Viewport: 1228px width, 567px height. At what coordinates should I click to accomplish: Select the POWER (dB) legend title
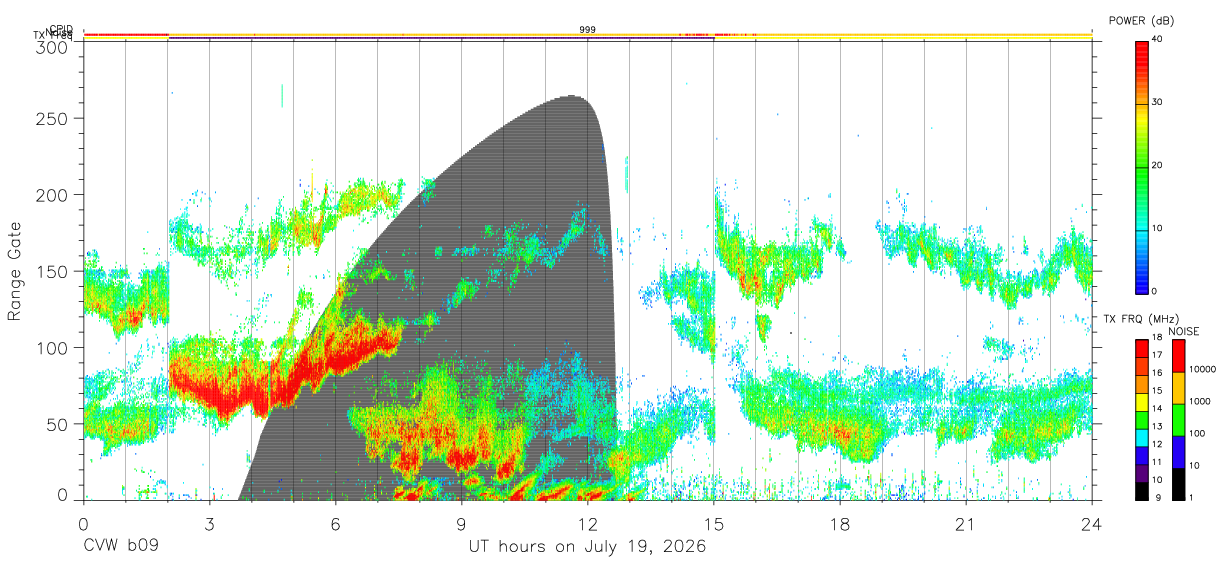click(x=1142, y=21)
